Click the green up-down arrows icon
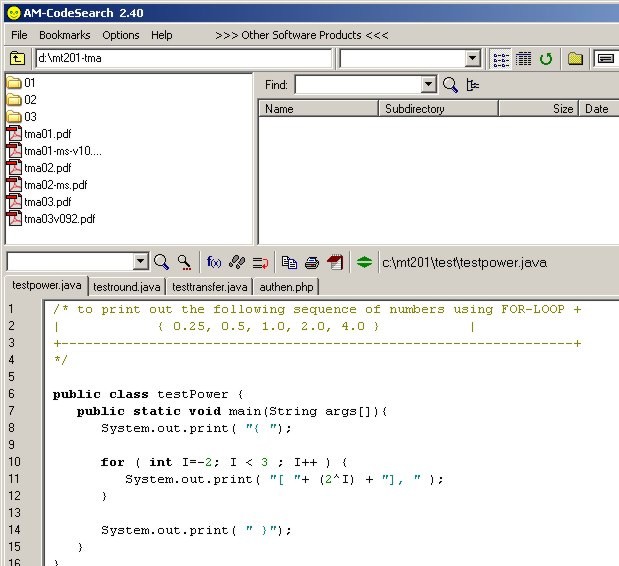The height and width of the screenshot is (566, 619). click(364, 262)
